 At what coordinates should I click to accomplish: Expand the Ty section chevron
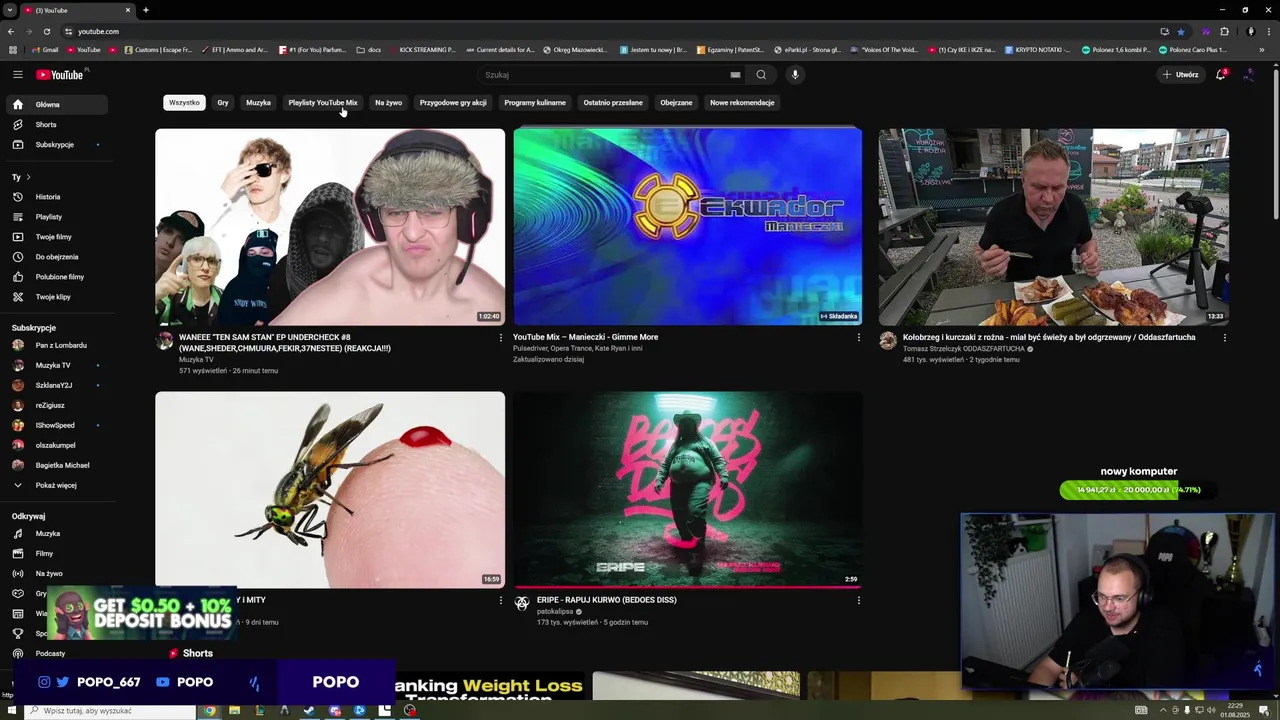[x=28, y=177]
